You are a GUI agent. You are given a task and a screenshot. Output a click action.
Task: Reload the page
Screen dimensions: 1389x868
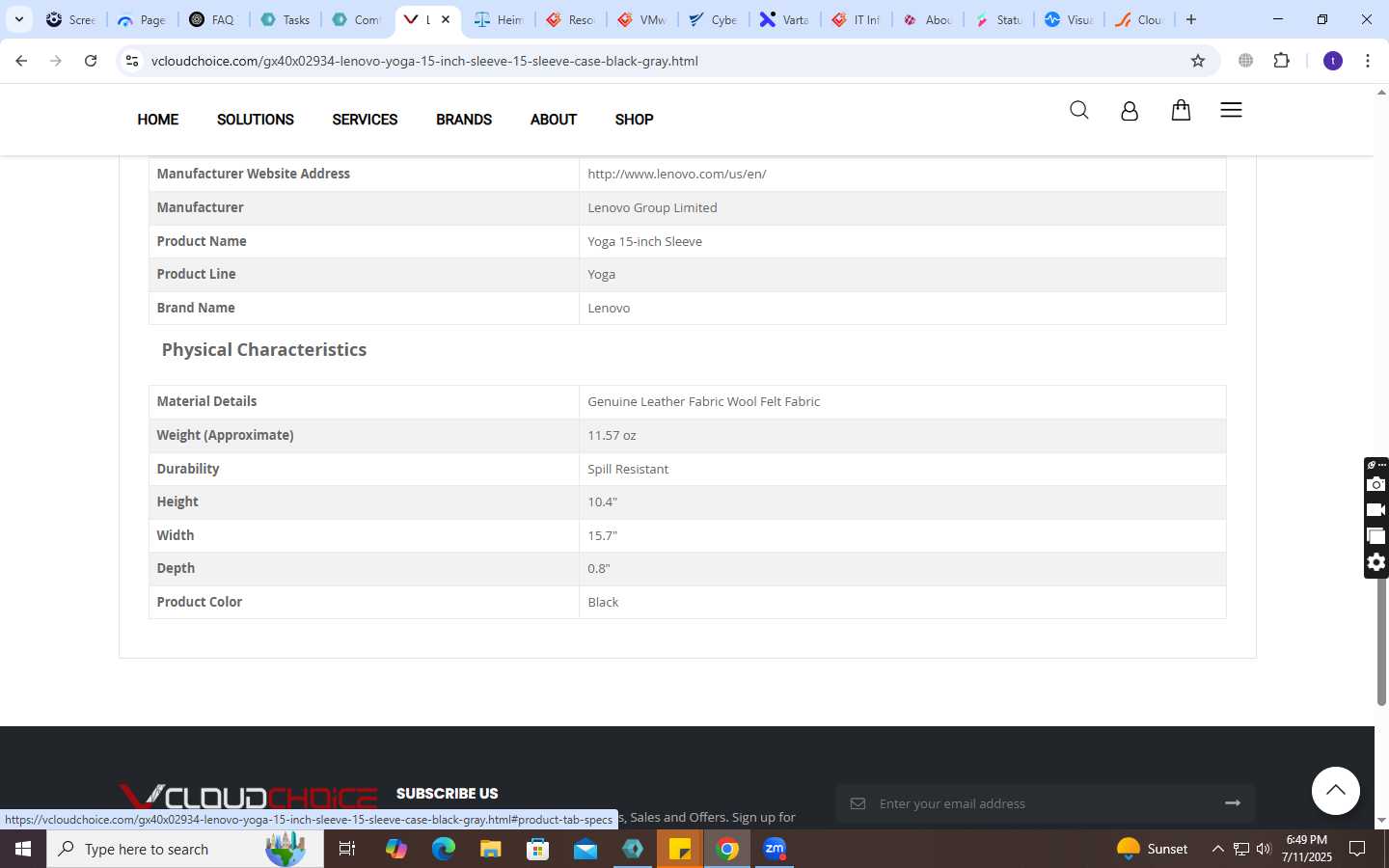(91, 61)
